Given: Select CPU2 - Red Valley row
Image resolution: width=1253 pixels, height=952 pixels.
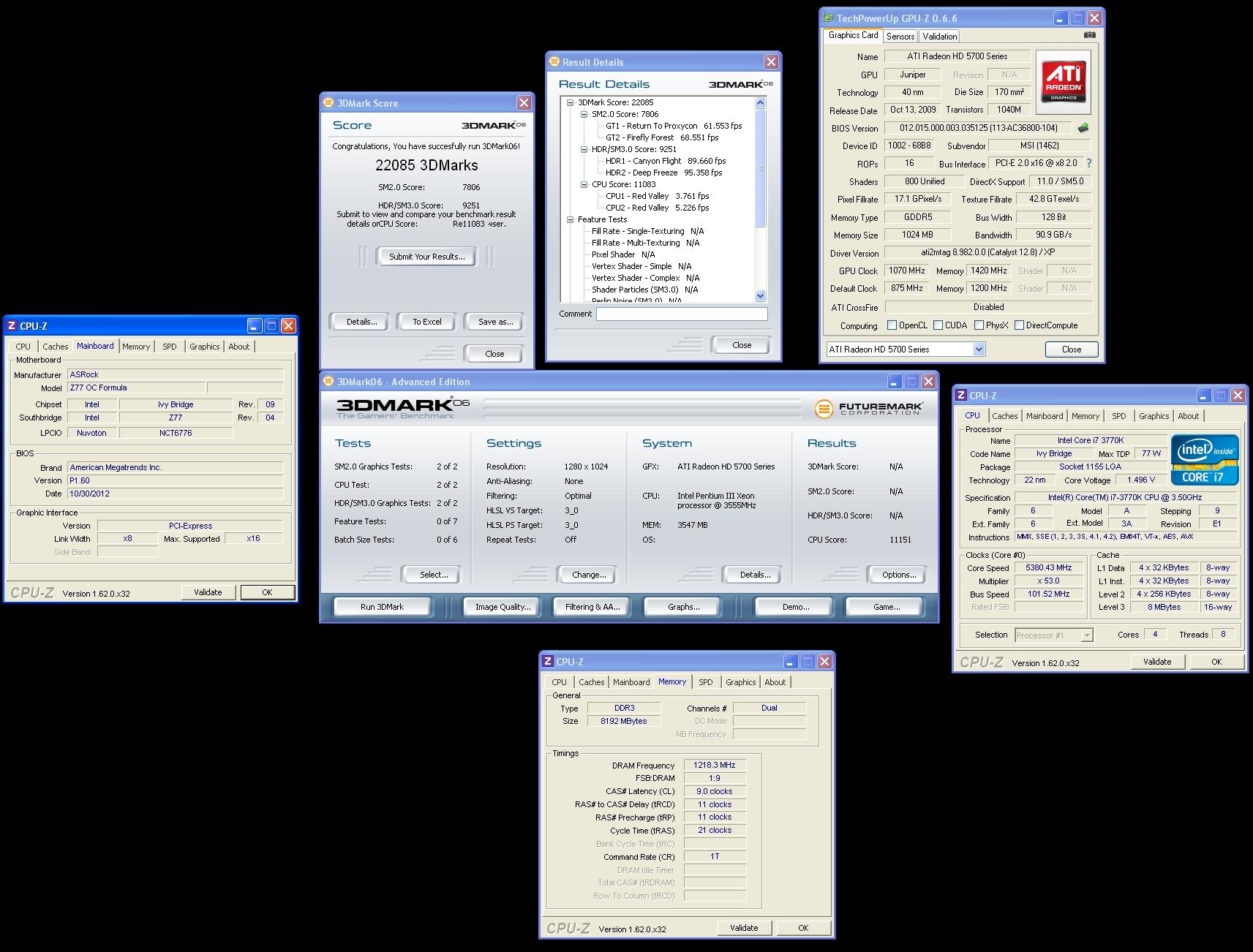Looking at the screenshot, I should tap(657, 208).
